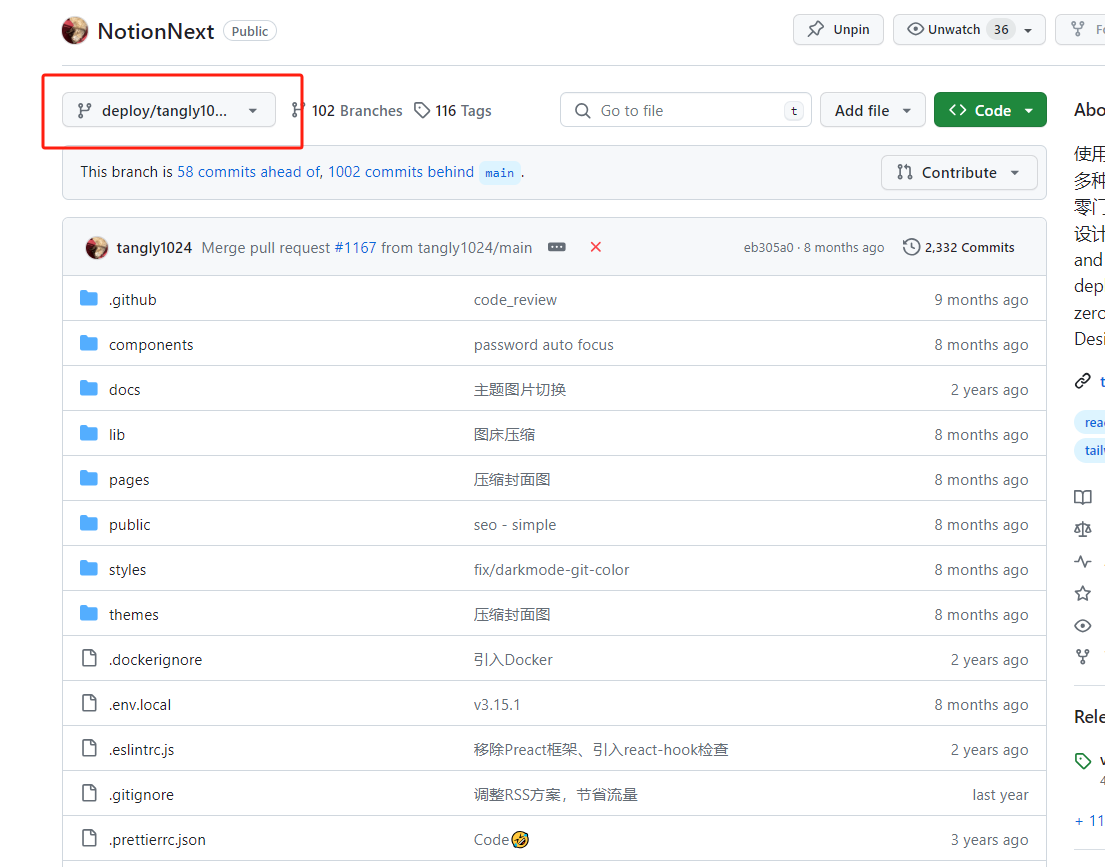Open the deploy/tangly10... branch selector dropdown
Viewport: 1105px width, 867px height.
tap(168, 111)
